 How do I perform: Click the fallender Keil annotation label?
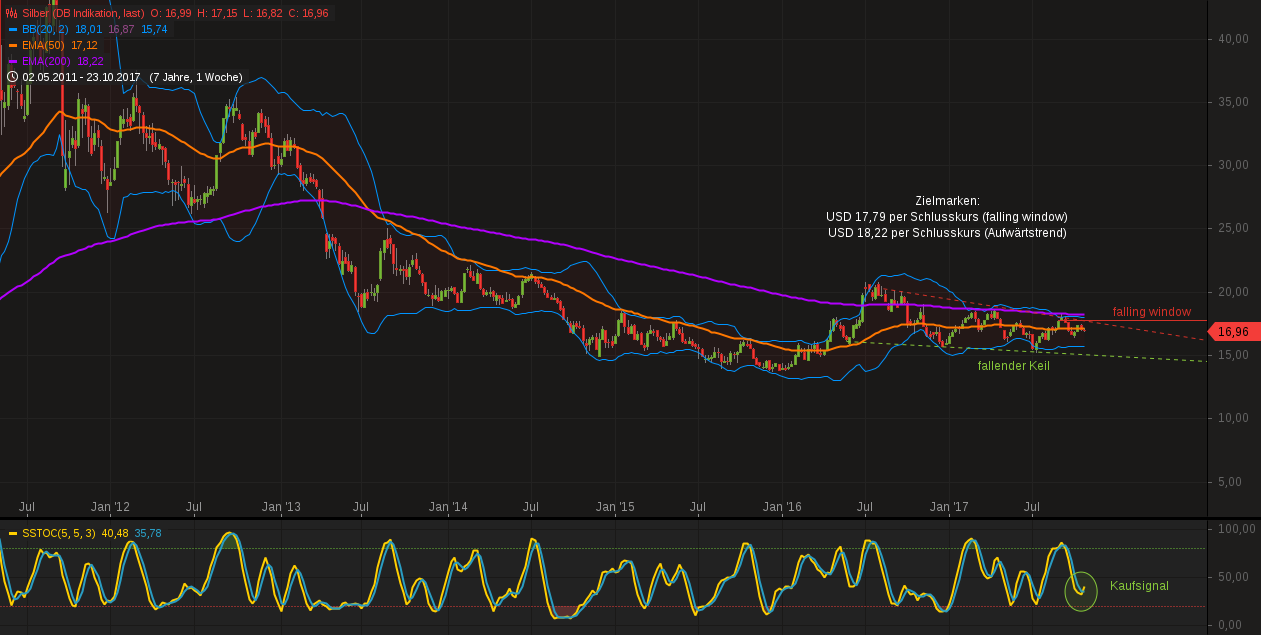1014,366
